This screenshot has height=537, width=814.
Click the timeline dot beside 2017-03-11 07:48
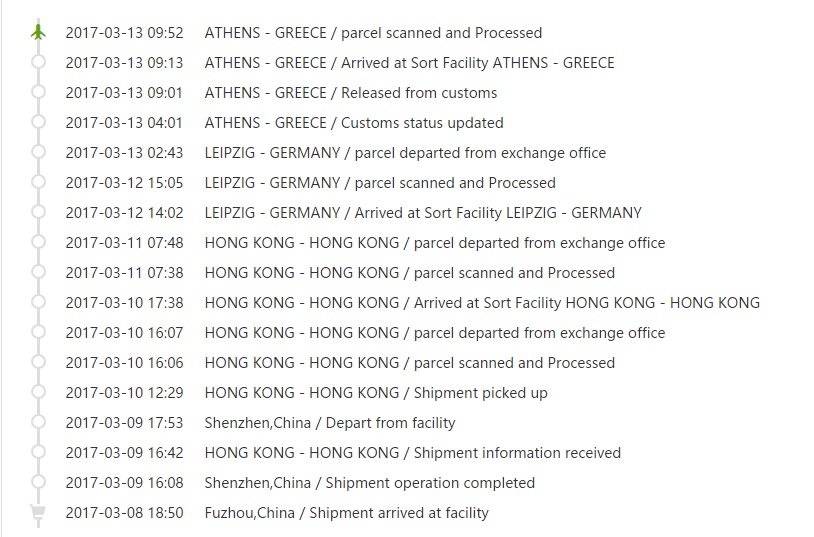(38, 242)
